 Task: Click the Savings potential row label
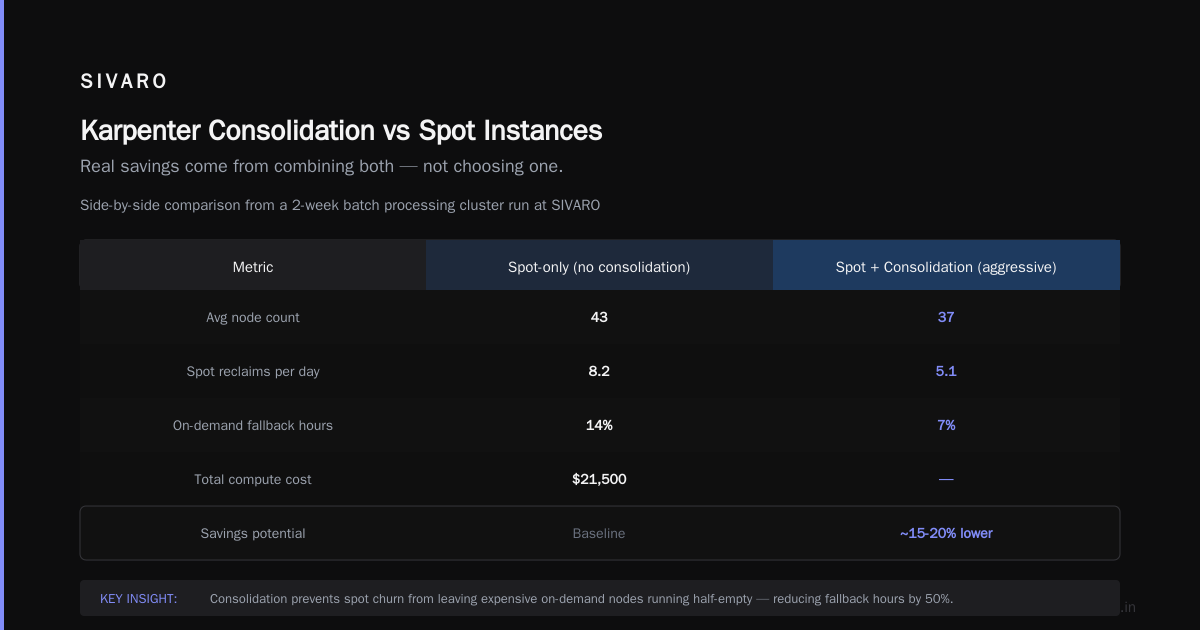[x=253, y=533]
